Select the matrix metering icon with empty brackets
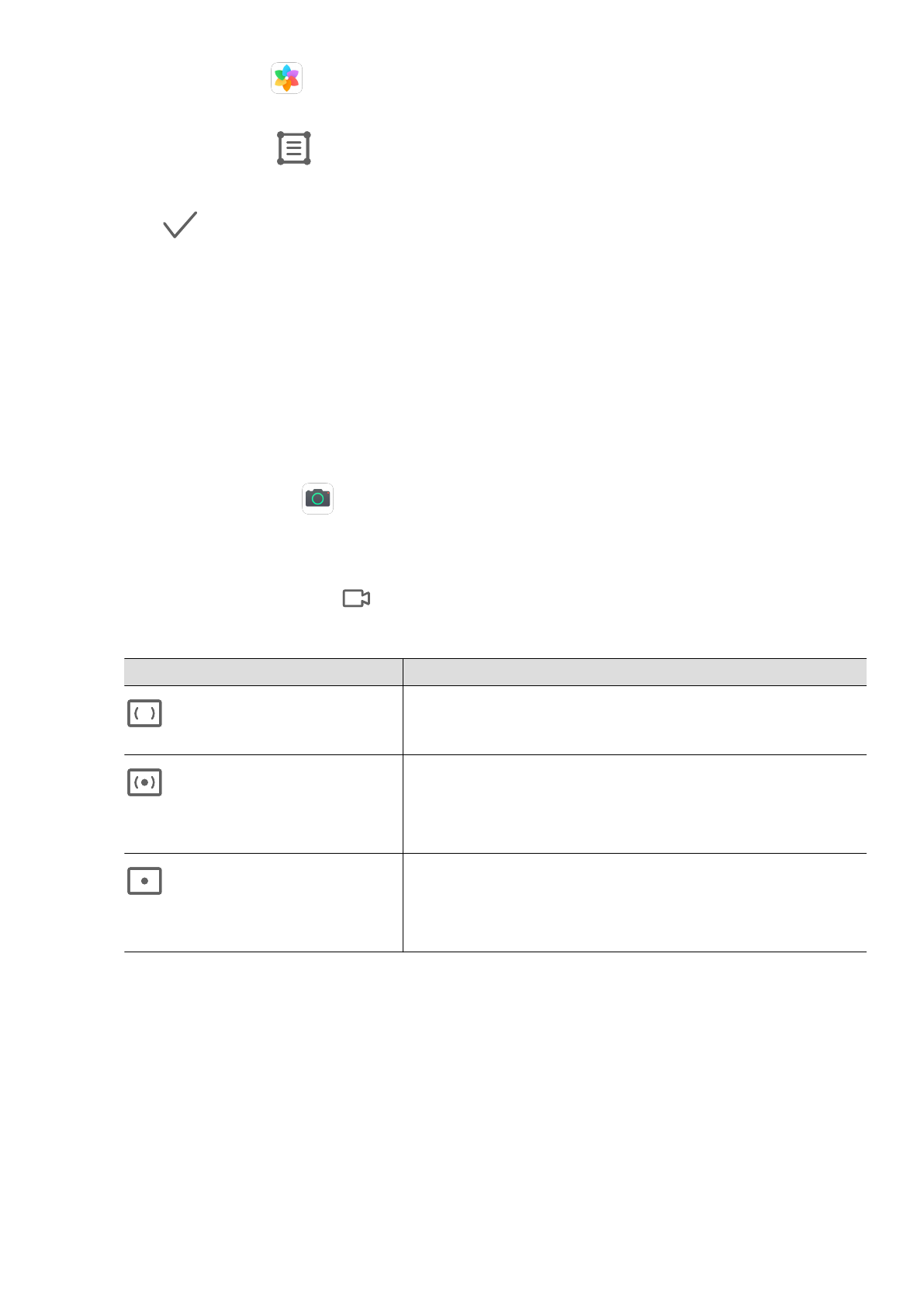The width and height of the screenshot is (924, 1307). click(144, 713)
